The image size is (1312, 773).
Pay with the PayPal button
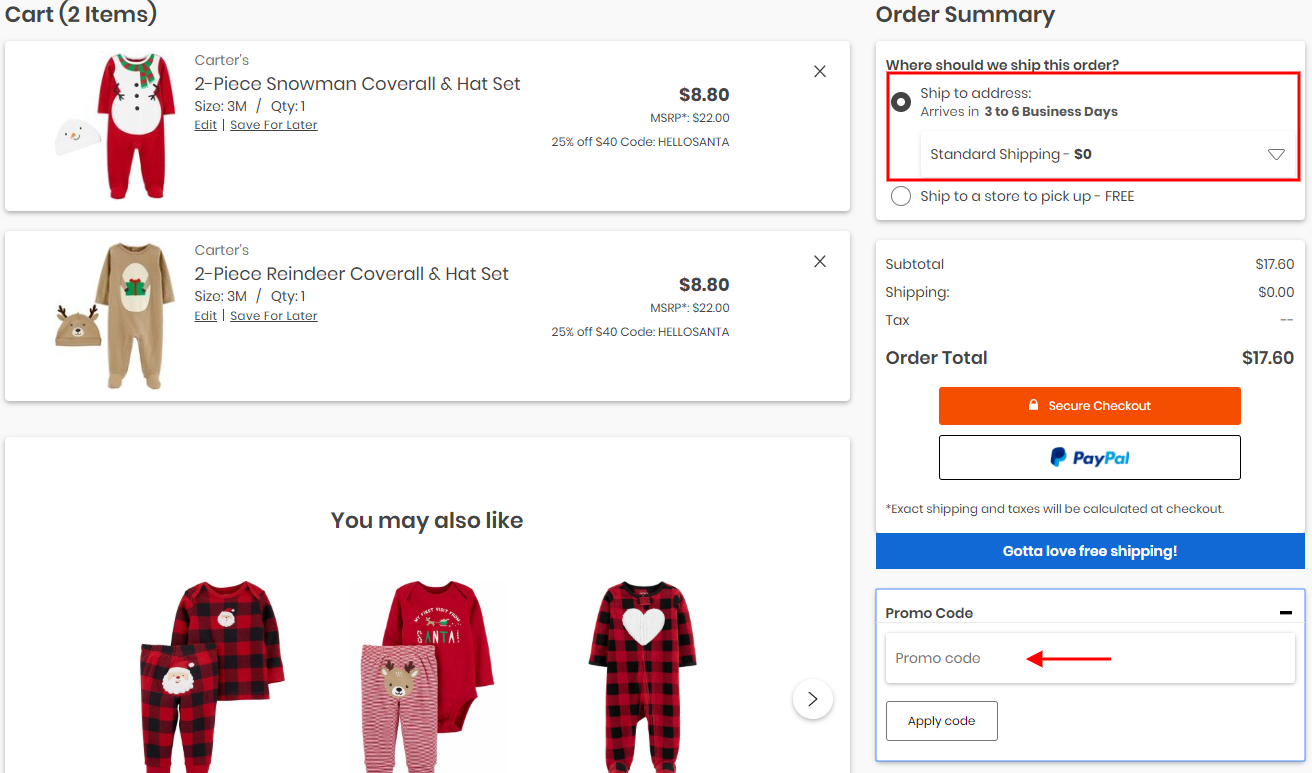coord(1089,457)
